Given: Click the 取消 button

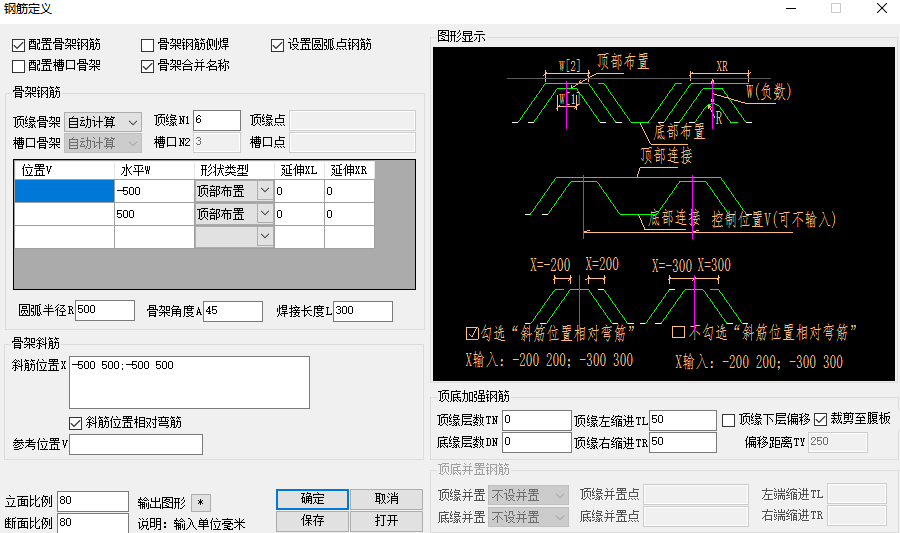Looking at the screenshot, I should click(386, 499).
